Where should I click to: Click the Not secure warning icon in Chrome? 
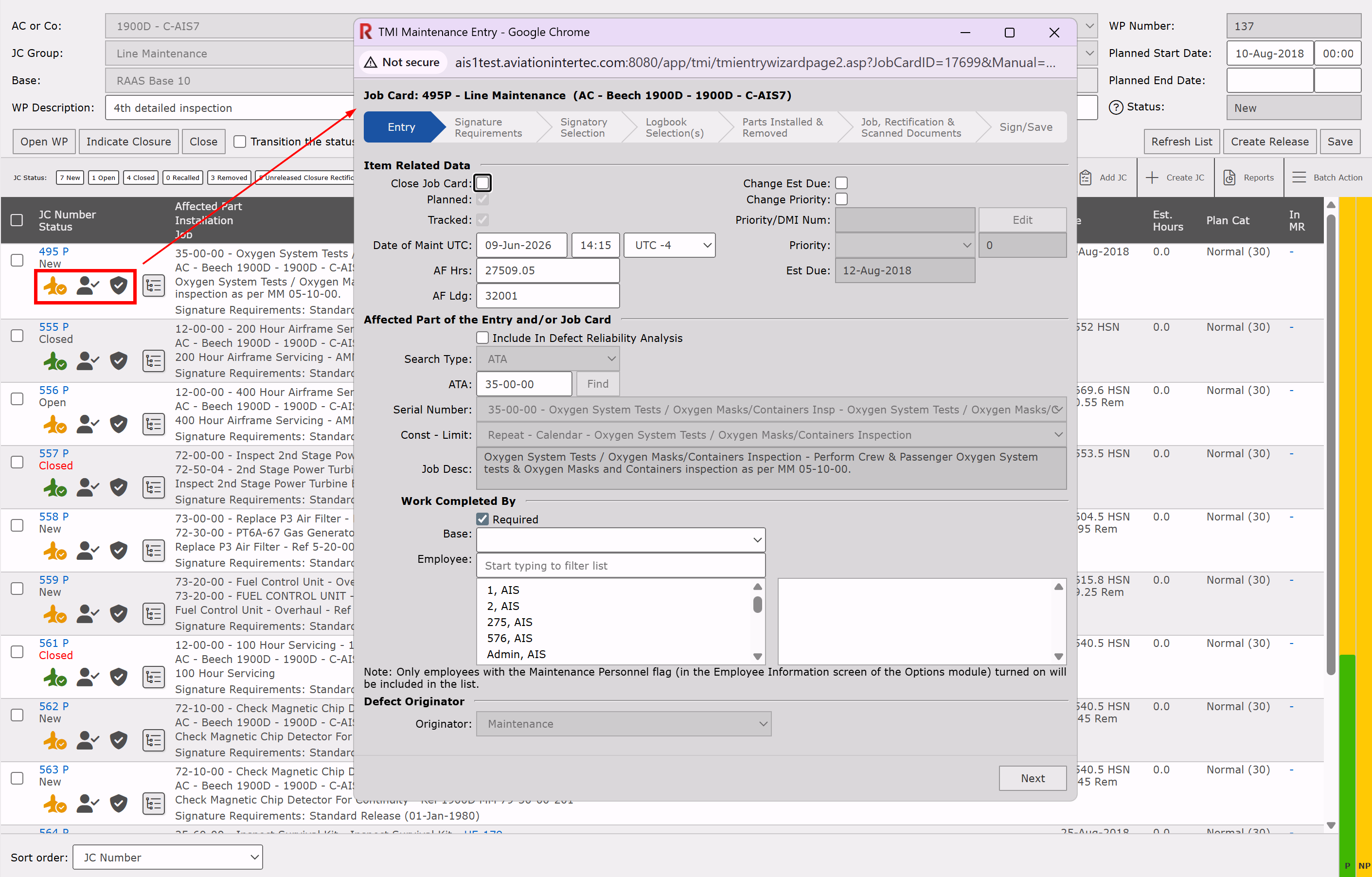point(370,62)
